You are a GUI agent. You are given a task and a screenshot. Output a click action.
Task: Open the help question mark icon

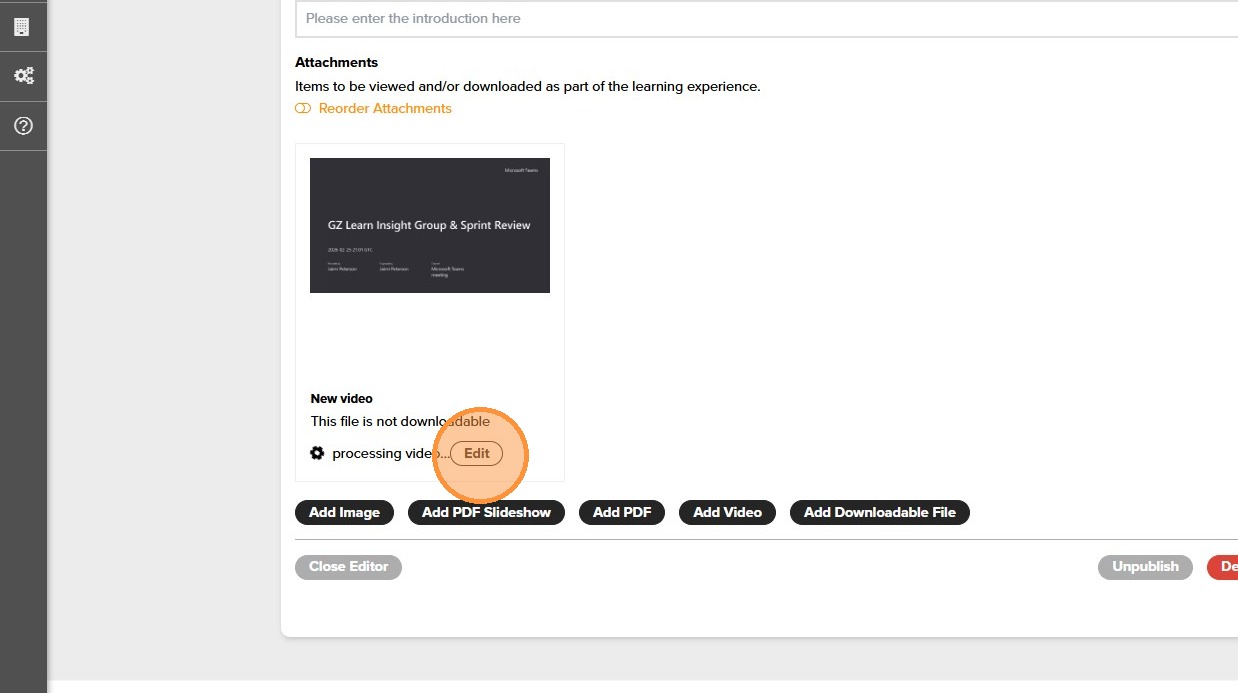tap(23, 126)
